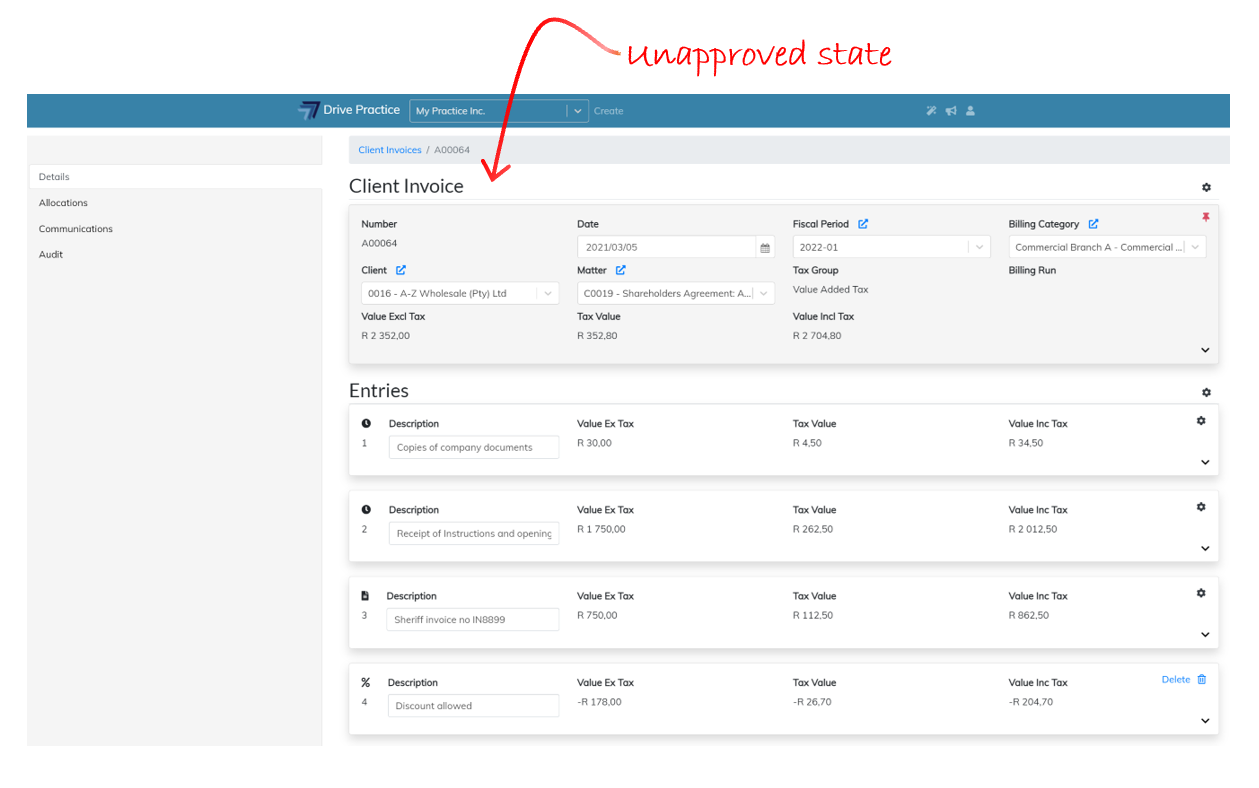Open the Entries section settings gear
This screenshot has height=788, width=1259.
1206,393
